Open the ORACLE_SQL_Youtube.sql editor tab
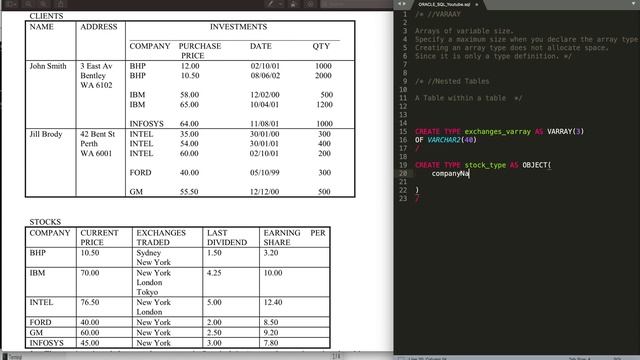 pos(444,4)
